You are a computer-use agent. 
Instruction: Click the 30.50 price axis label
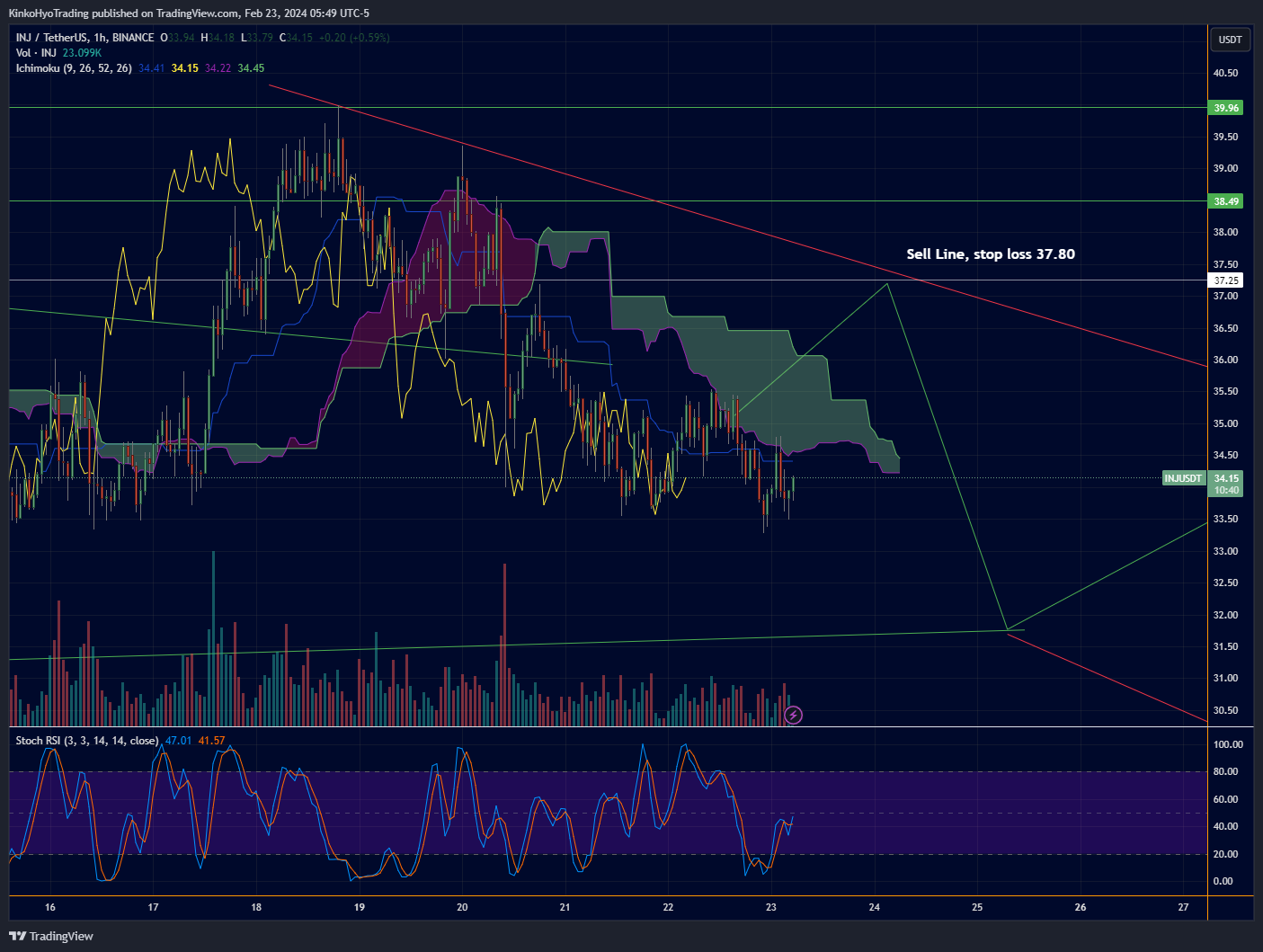pos(1225,711)
